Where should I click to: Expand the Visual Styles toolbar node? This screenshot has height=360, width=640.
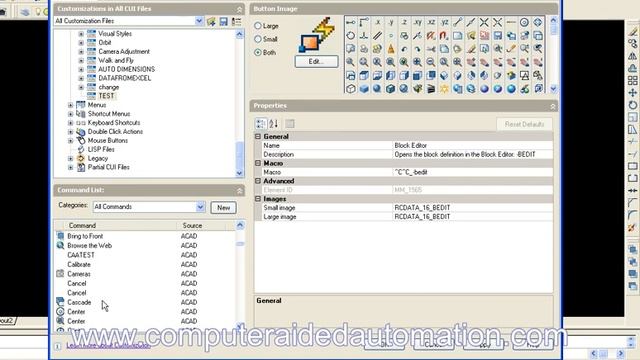tap(81, 34)
